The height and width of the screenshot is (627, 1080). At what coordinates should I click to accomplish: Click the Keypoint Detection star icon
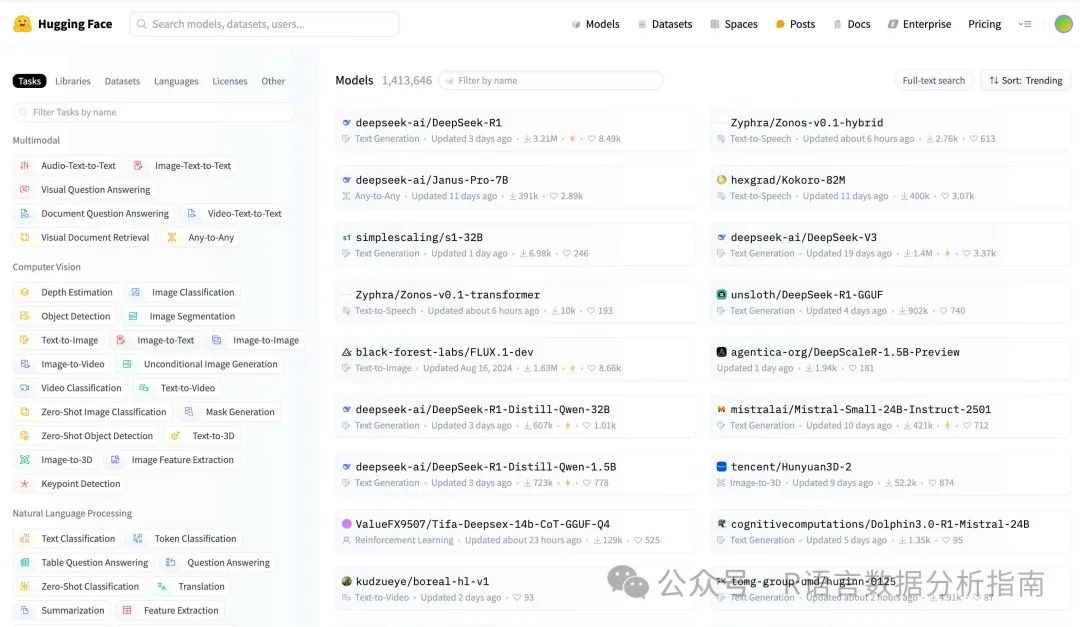click(x=25, y=484)
